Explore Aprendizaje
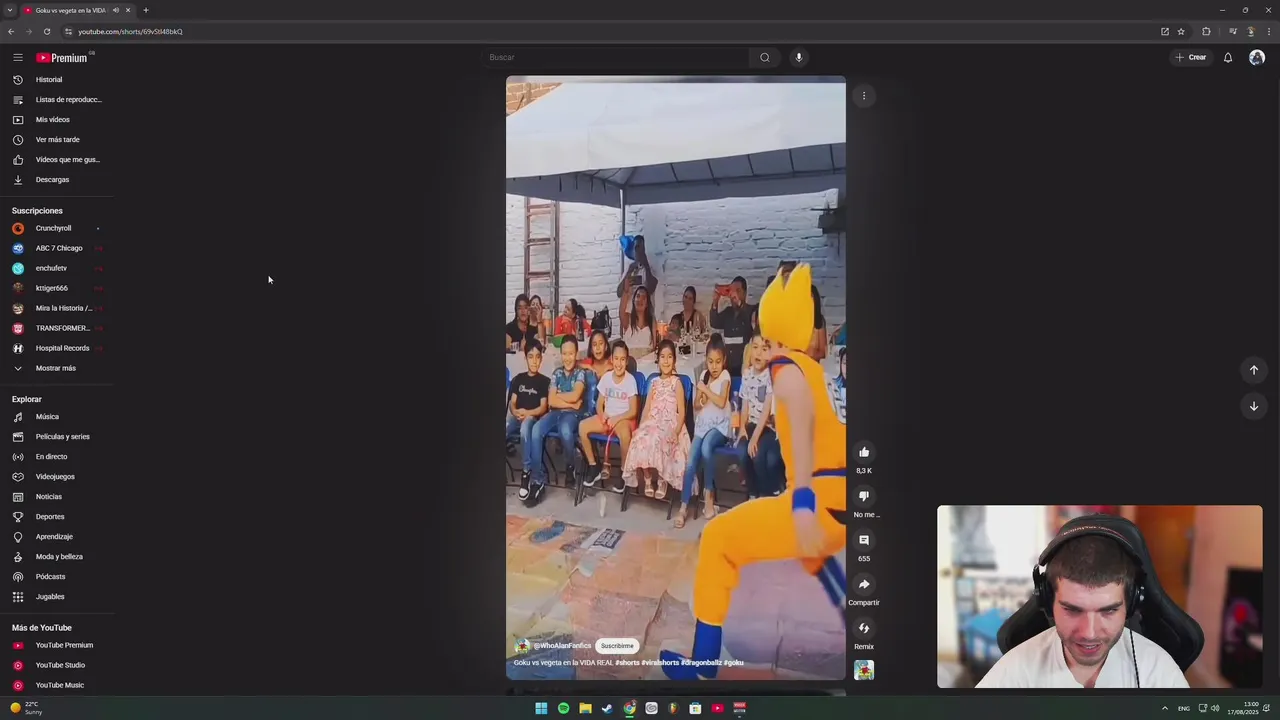 (56, 537)
